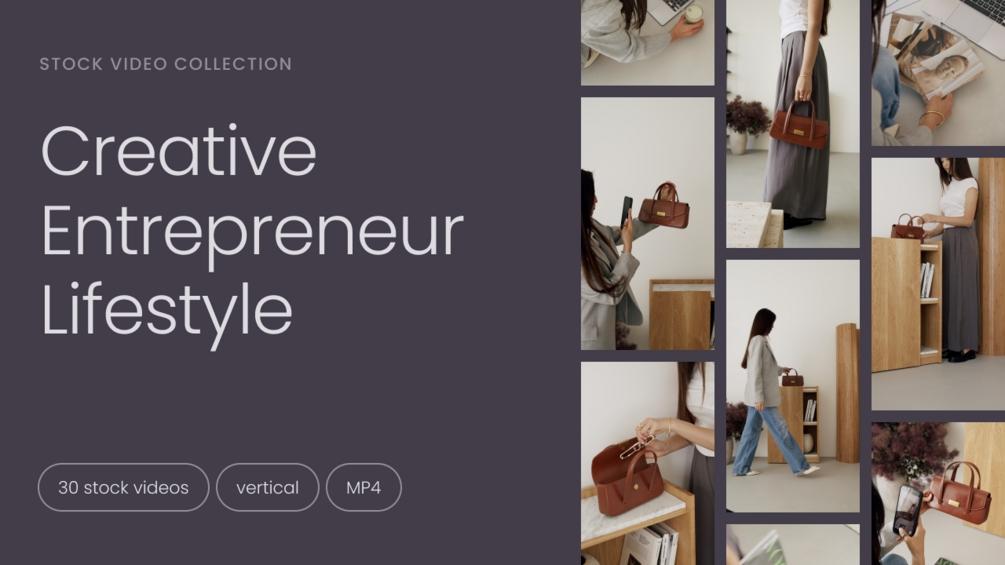The height and width of the screenshot is (565, 1005).
Task: Open thumbnail of woman walking in jeans
Action: 793,386
